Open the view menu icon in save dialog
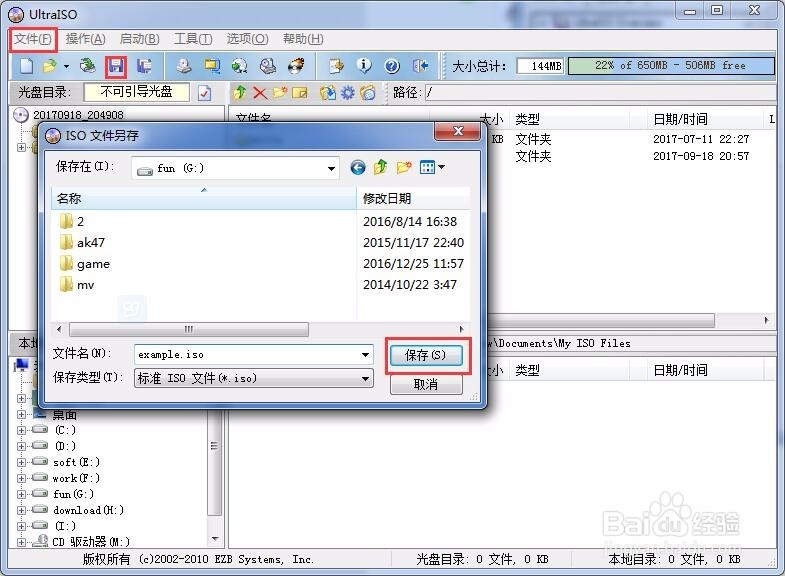 [x=432, y=167]
